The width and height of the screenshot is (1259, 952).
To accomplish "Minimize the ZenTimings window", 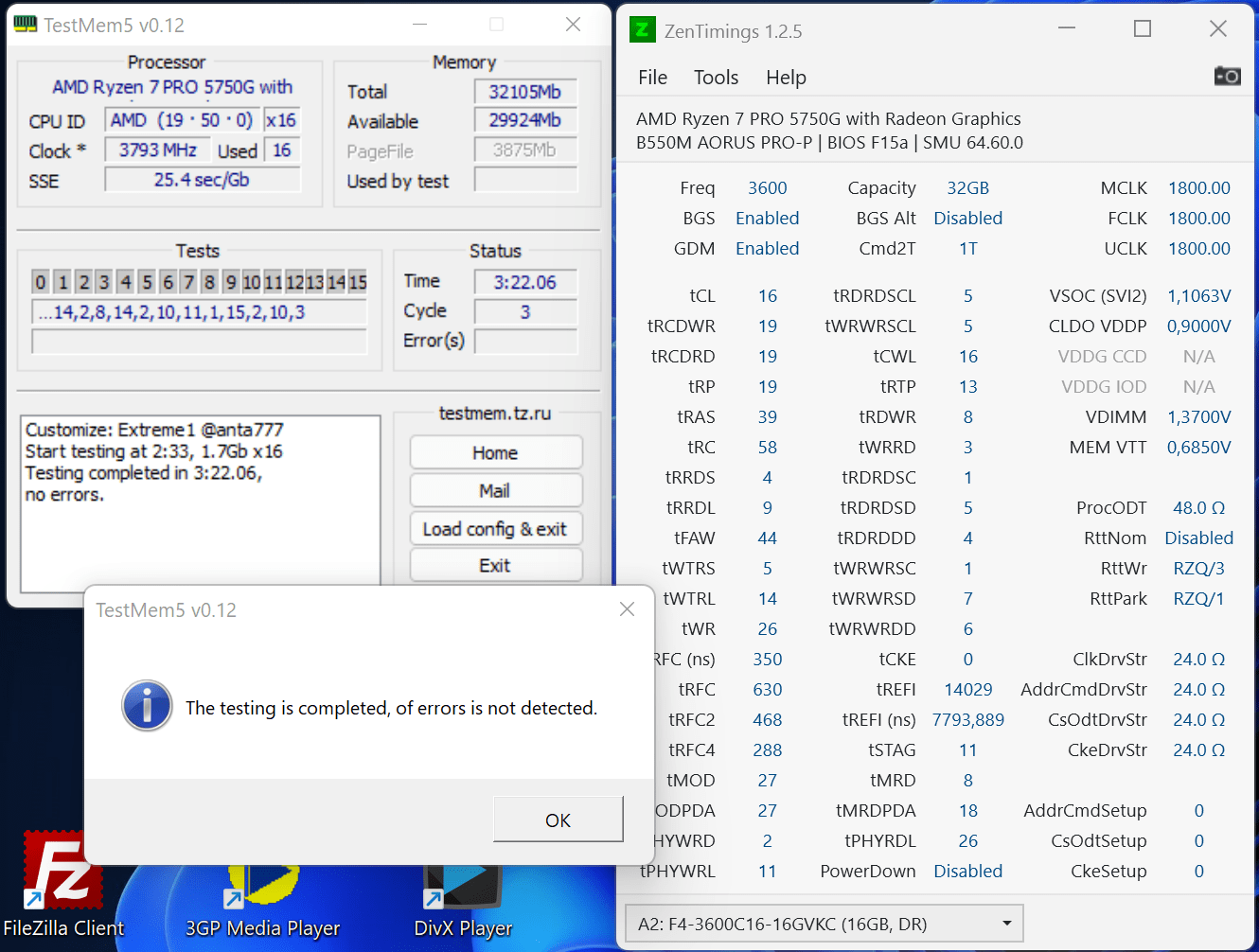I will click(x=1067, y=29).
